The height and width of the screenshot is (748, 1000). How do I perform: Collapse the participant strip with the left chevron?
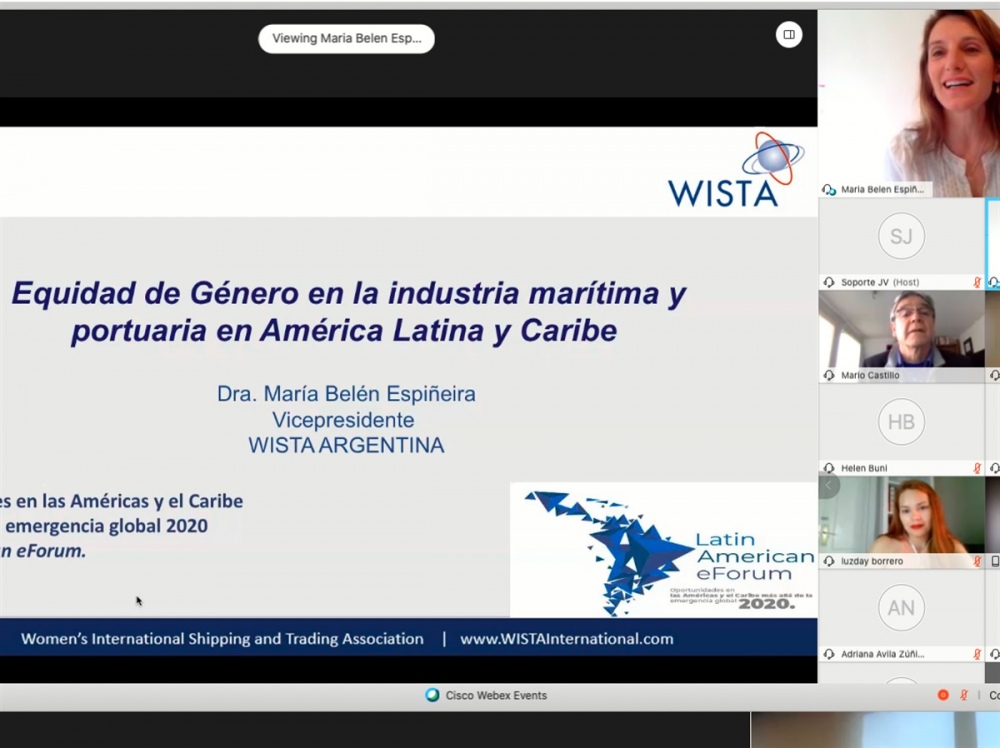828,486
